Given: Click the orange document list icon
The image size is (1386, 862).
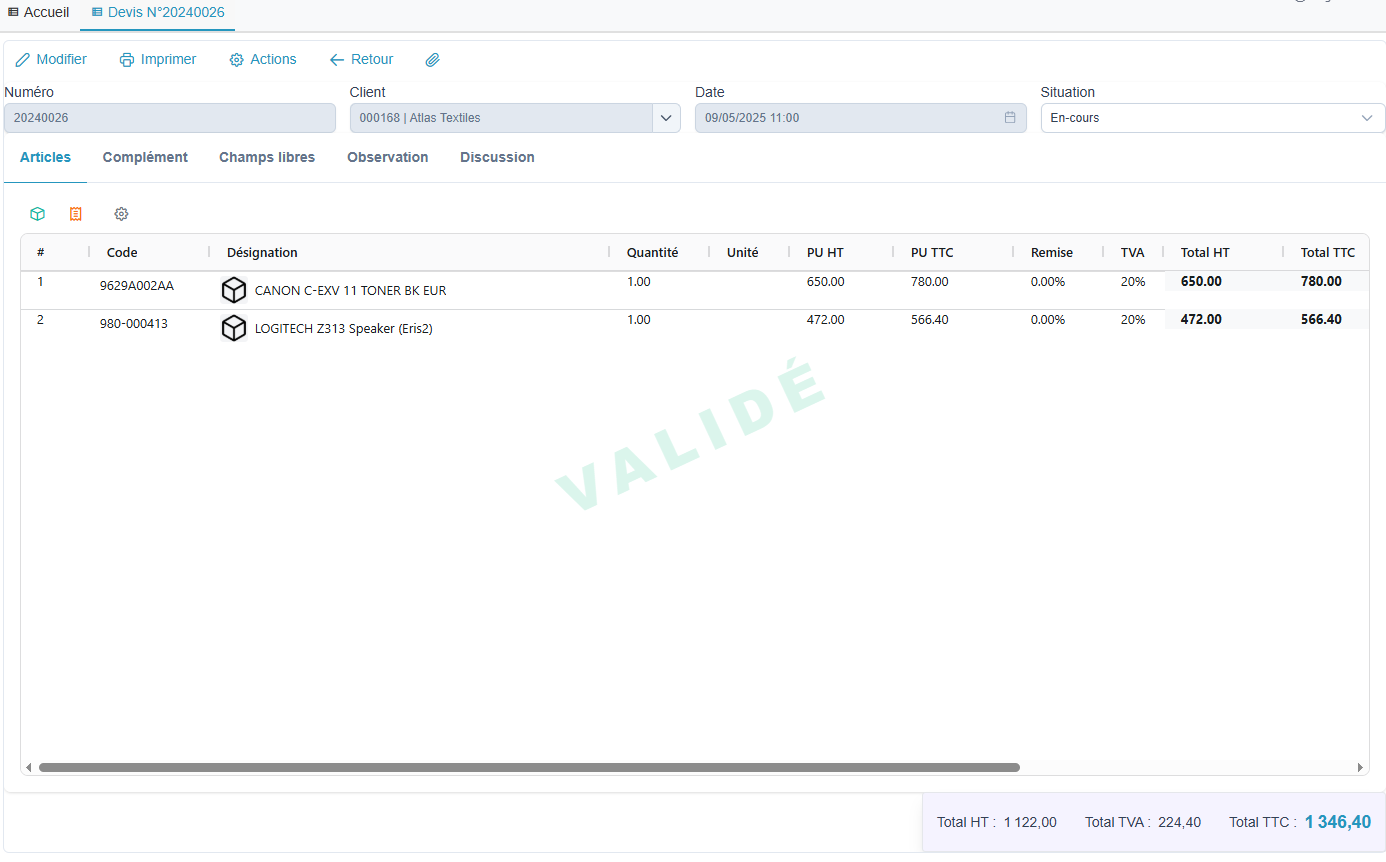Looking at the screenshot, I should (76, 214).
